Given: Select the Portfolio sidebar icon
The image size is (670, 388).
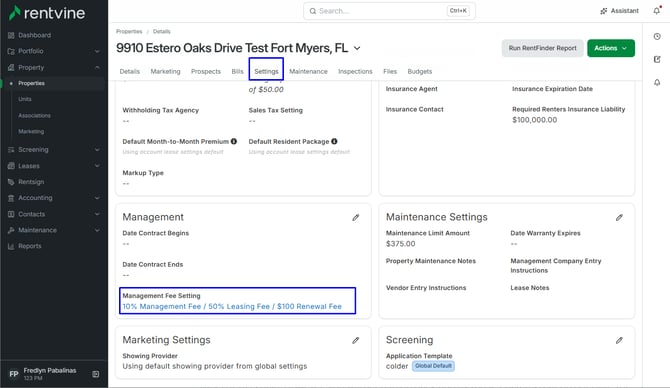Looking at the screenshot, I should pos(11,51).
